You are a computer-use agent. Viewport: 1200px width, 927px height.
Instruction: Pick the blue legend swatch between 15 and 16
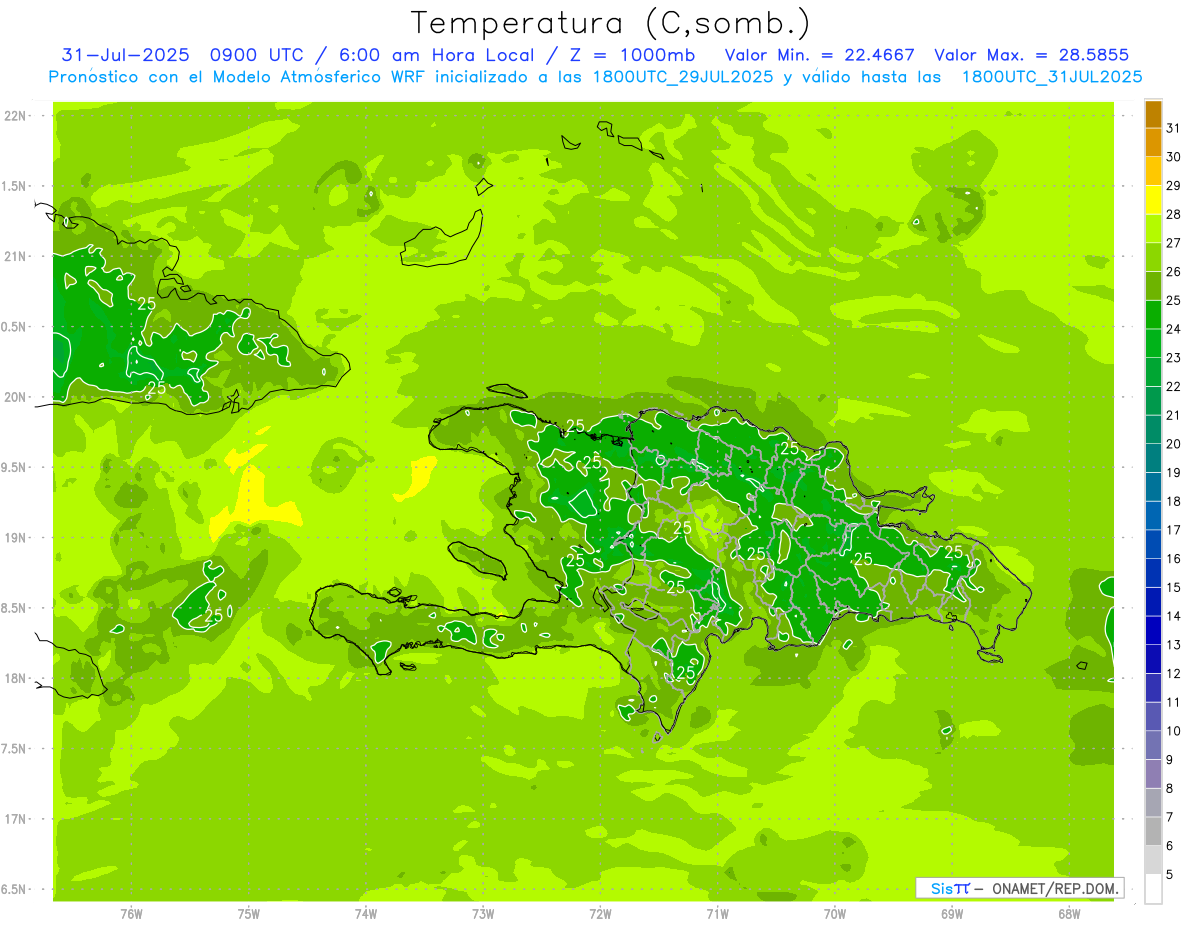pos(1153,573)
